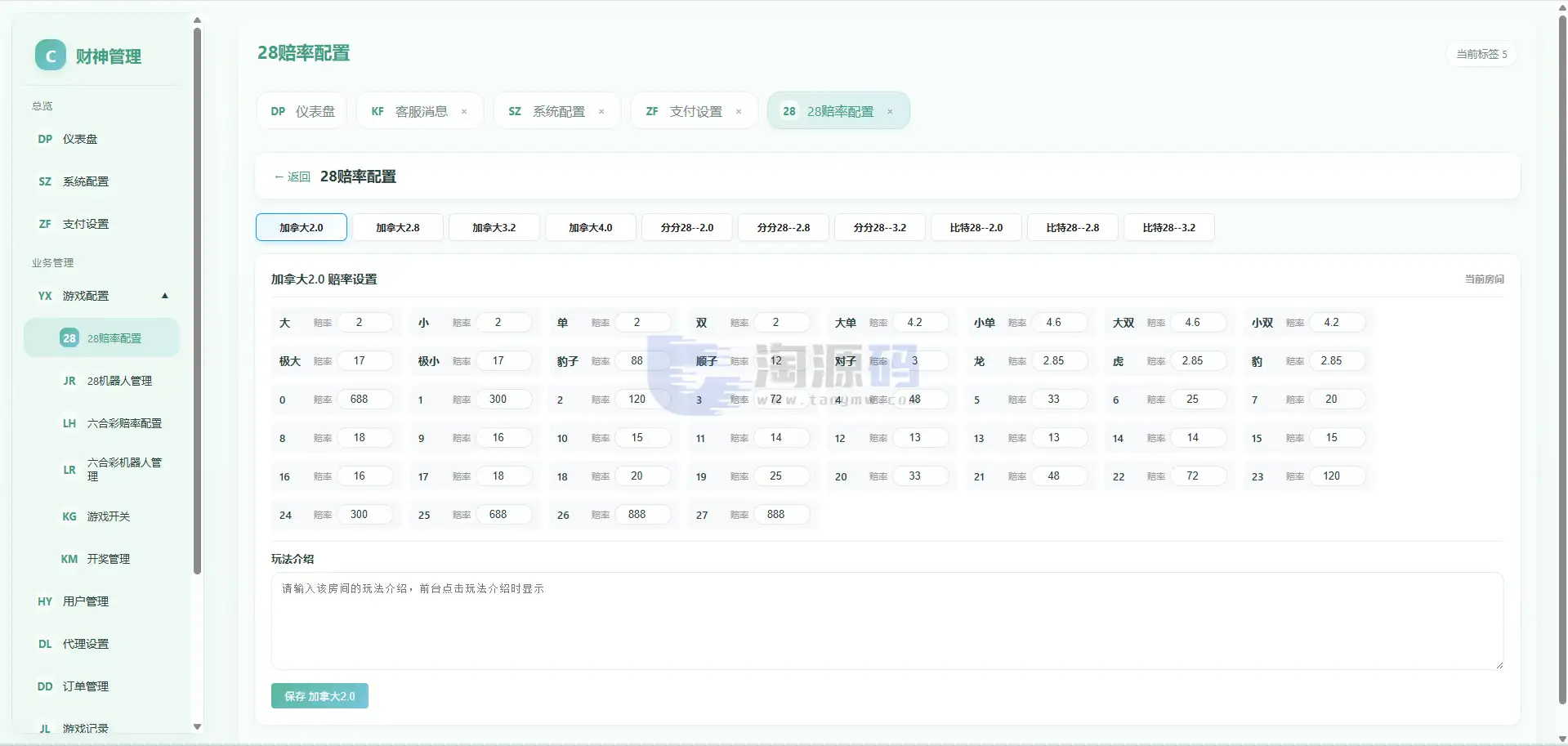Click the 返回 back link
This screenshot has width=1568, height=746.
293,176
